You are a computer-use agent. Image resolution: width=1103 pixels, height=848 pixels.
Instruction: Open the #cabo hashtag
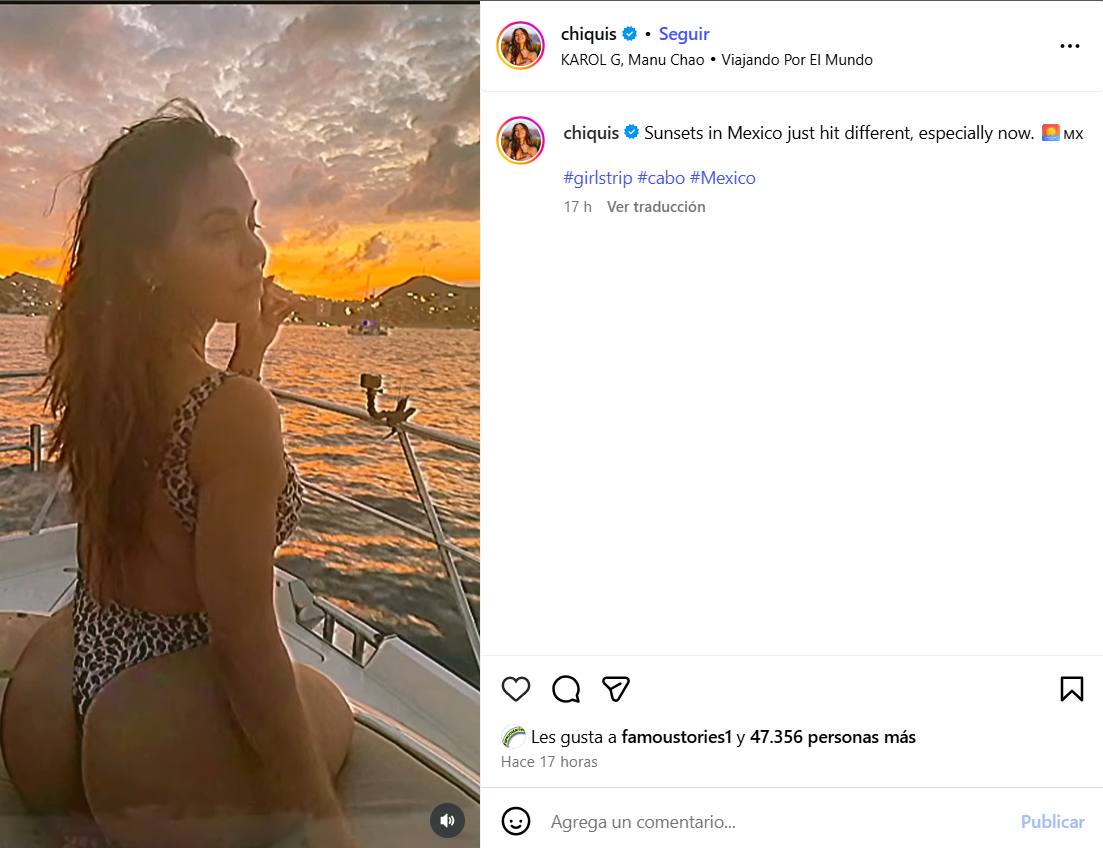pos(661,178)
